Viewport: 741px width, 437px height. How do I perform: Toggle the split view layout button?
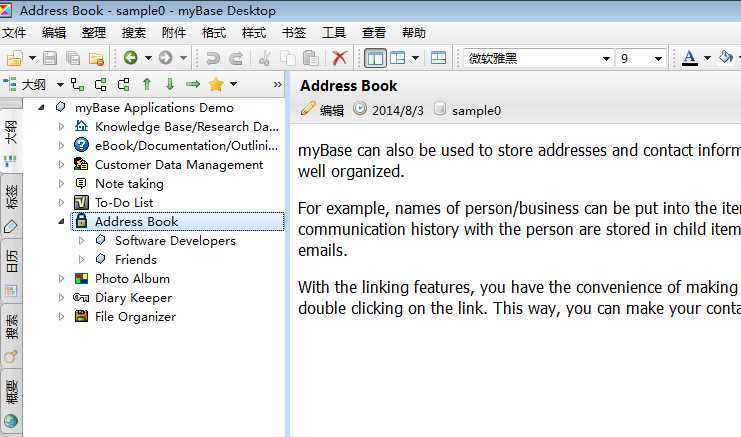pyautogui.click(x=438, y=58)
